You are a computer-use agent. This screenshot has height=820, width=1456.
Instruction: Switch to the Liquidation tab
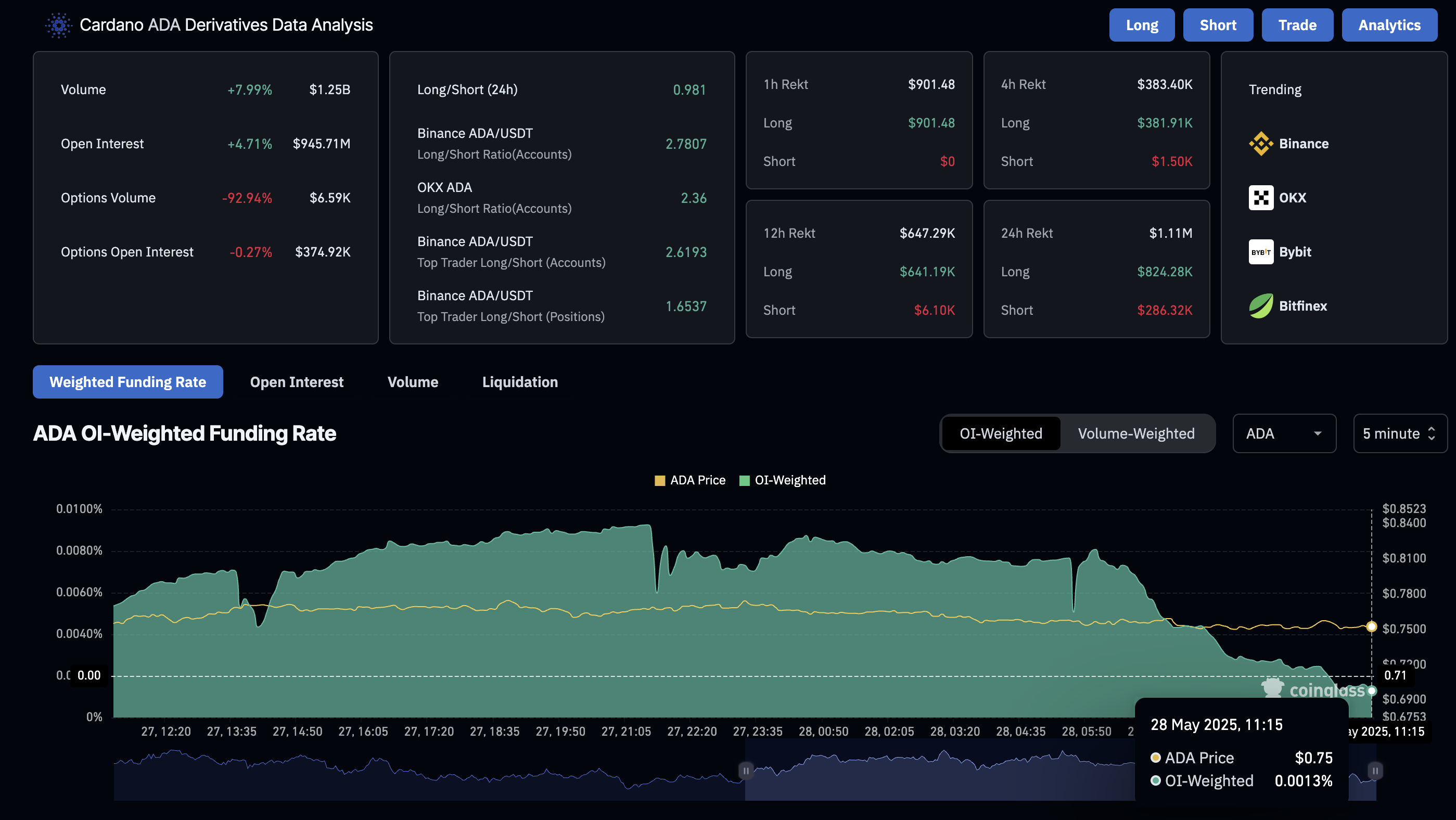519,382
